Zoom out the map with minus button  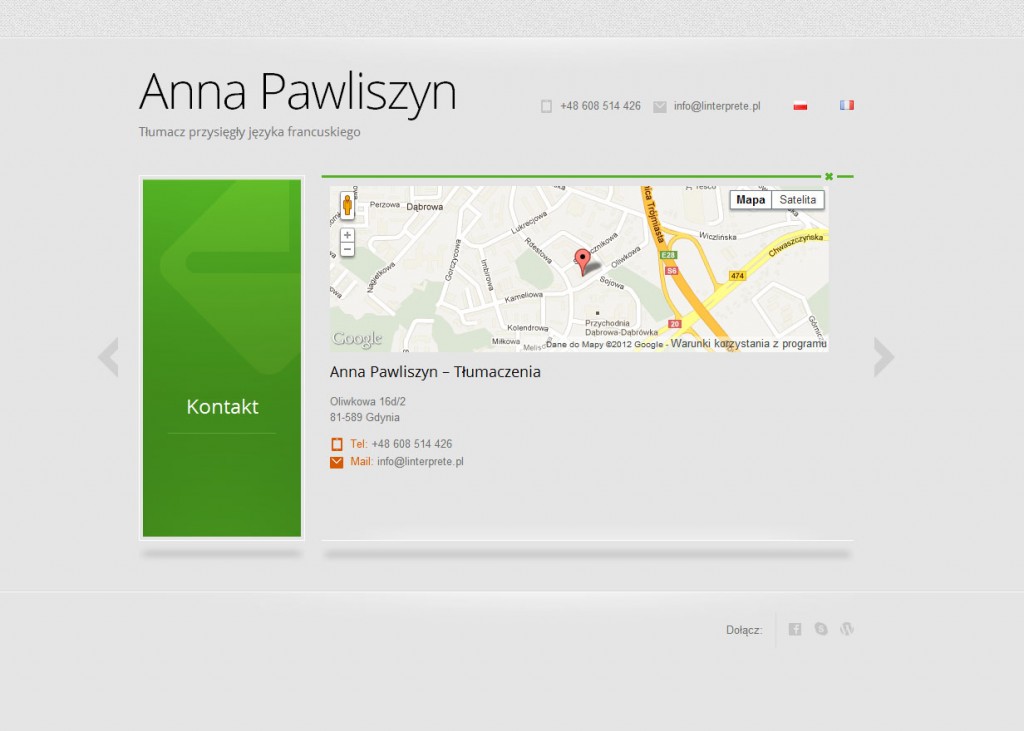pos(347,249)
